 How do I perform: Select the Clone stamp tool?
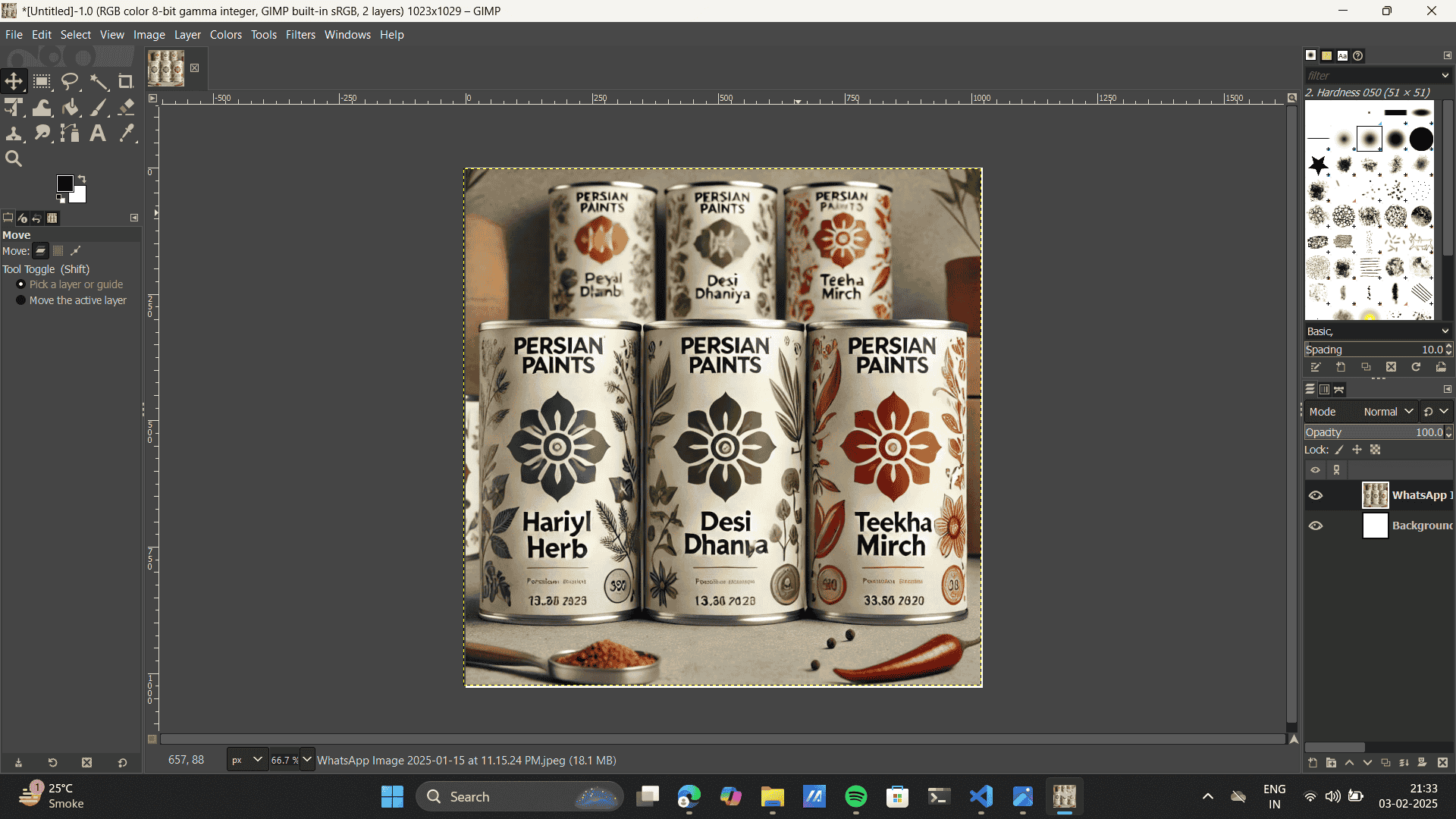pyautogui.click(x=14, y=133)
